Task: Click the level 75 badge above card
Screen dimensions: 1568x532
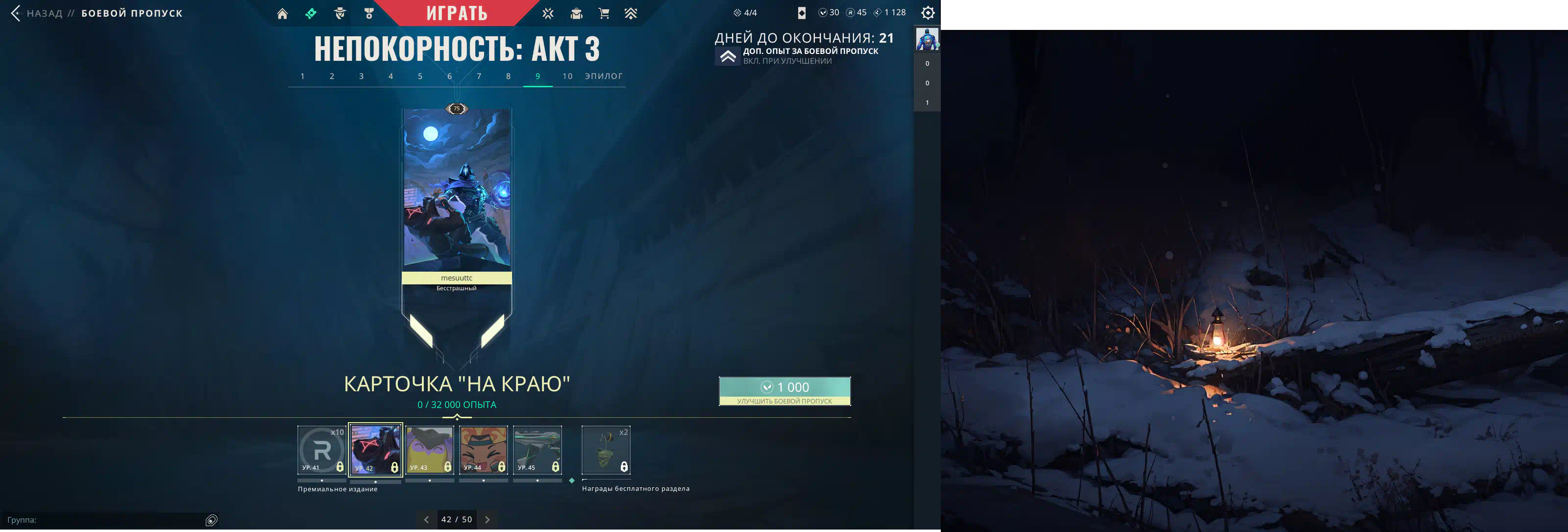Action: [x=457, y=108]
